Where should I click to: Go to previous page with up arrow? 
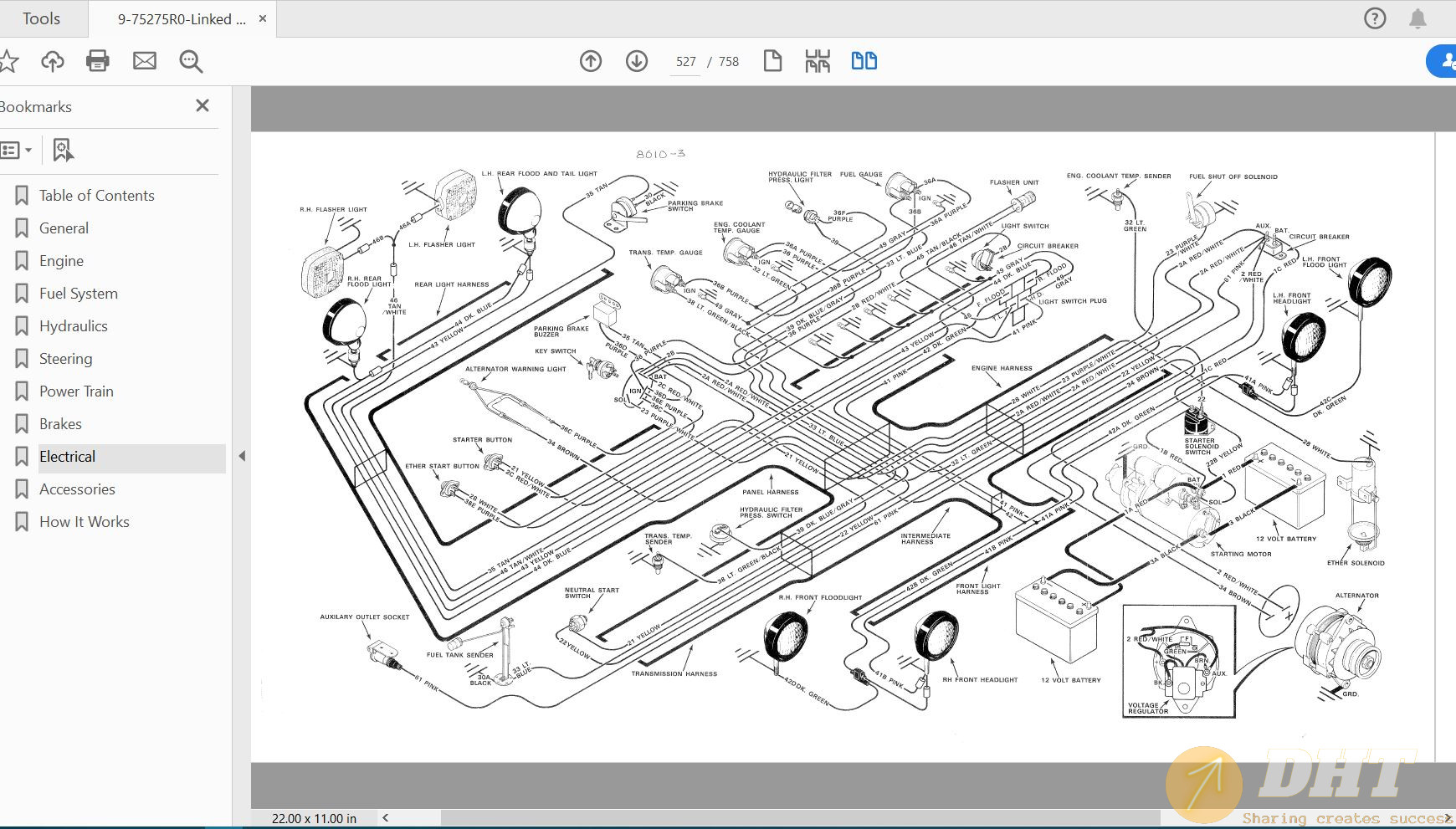(x=591, y=60)
